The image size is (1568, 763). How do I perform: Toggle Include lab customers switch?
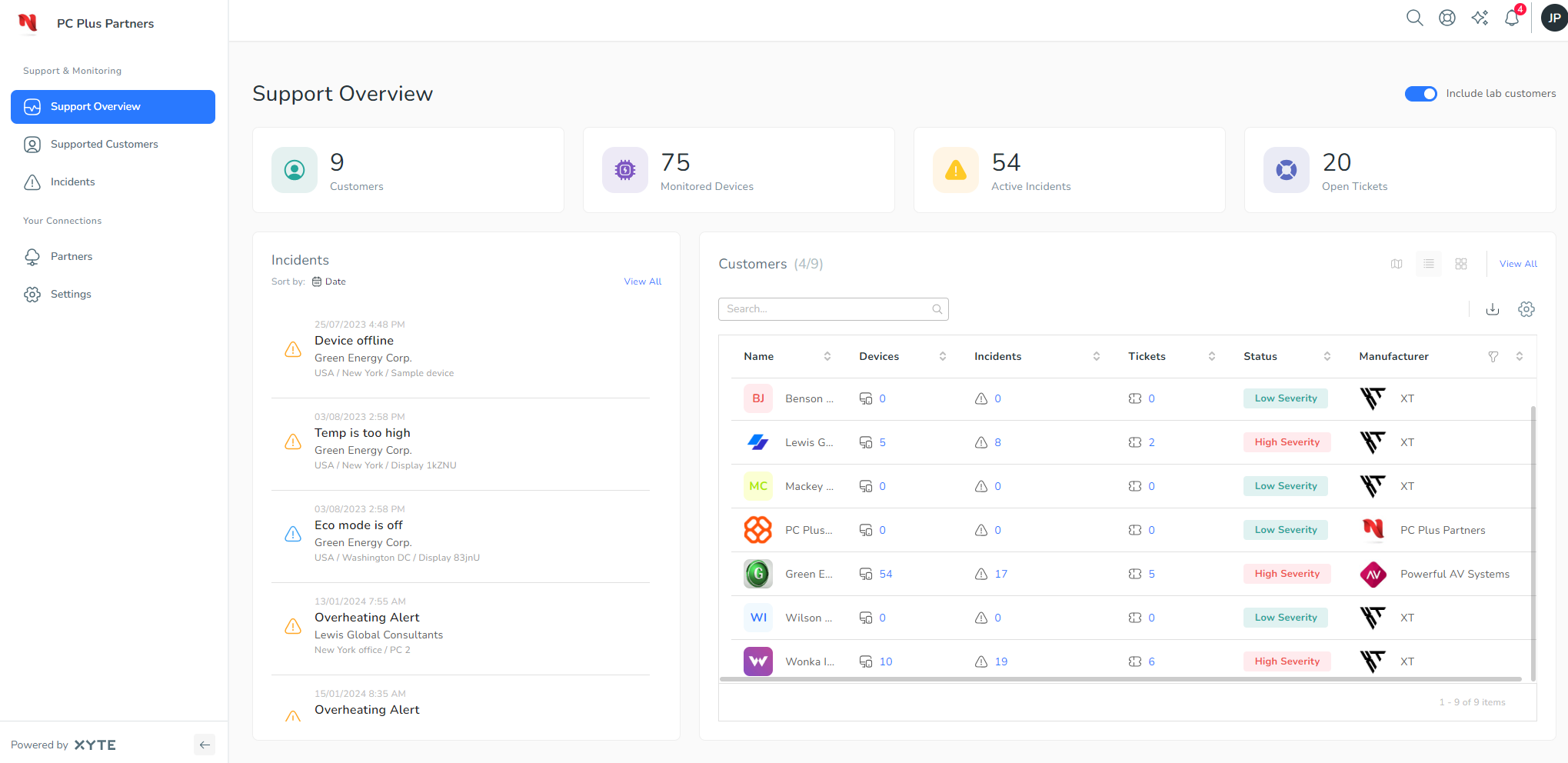tap(1420, 94)
